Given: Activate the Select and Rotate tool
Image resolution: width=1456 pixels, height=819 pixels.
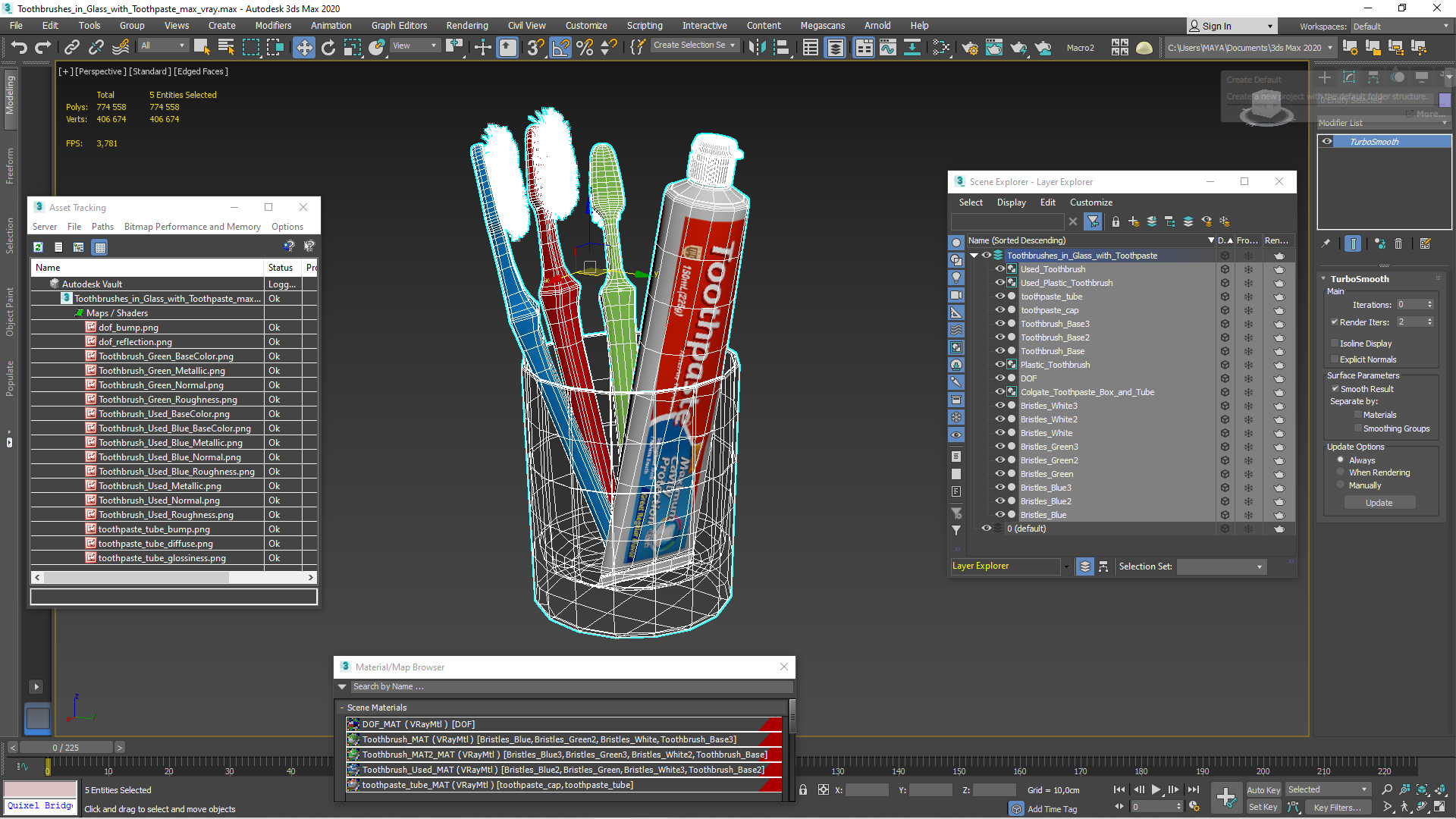Looking at the screenshot, I should click(328, 47).
